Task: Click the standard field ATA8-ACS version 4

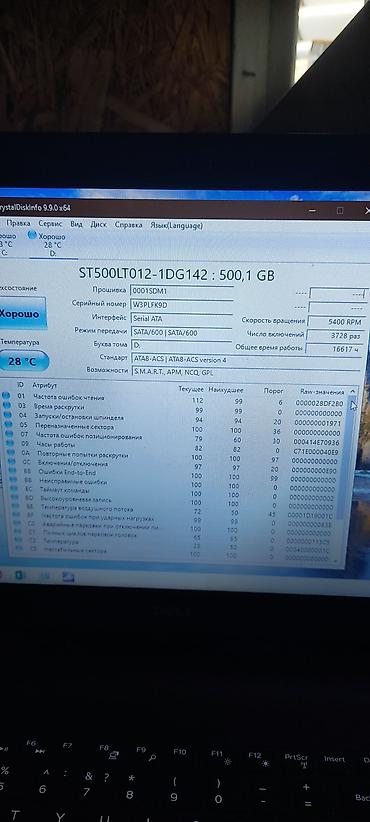Action: pyautogui.click(x=247, y=360)
